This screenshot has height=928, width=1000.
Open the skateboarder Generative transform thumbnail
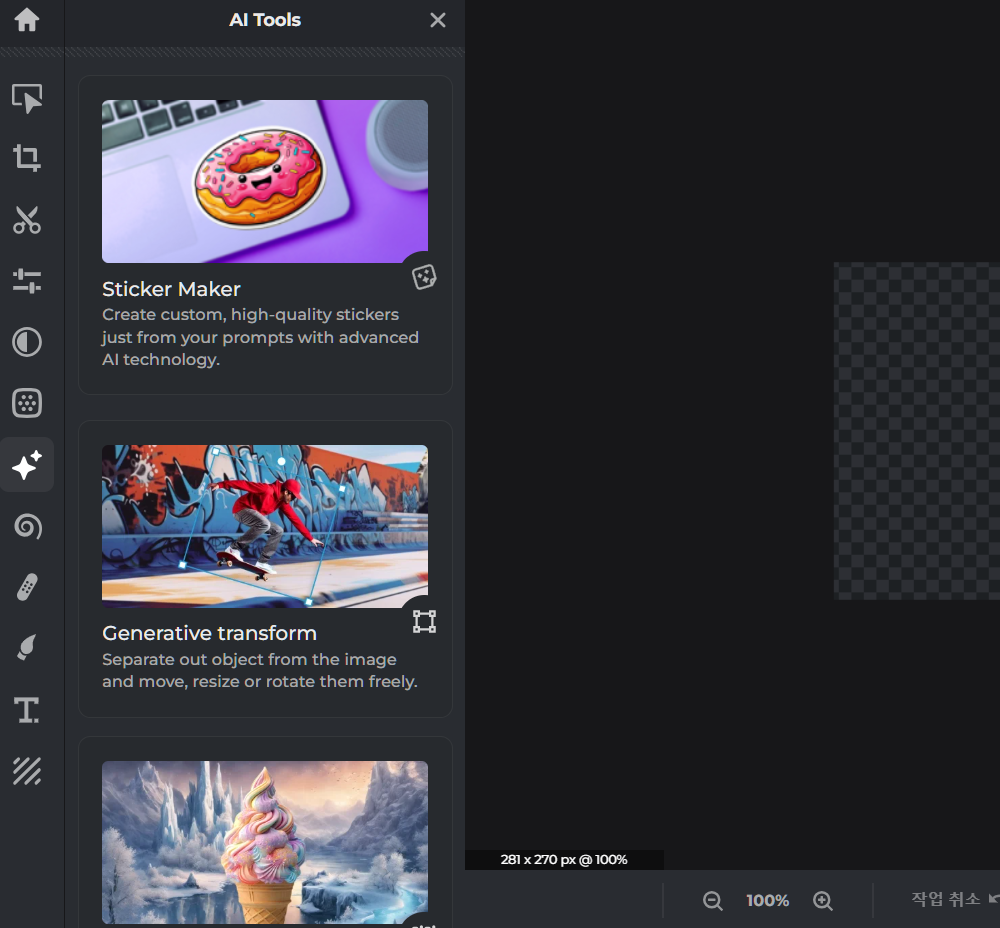tap(265, 526)
